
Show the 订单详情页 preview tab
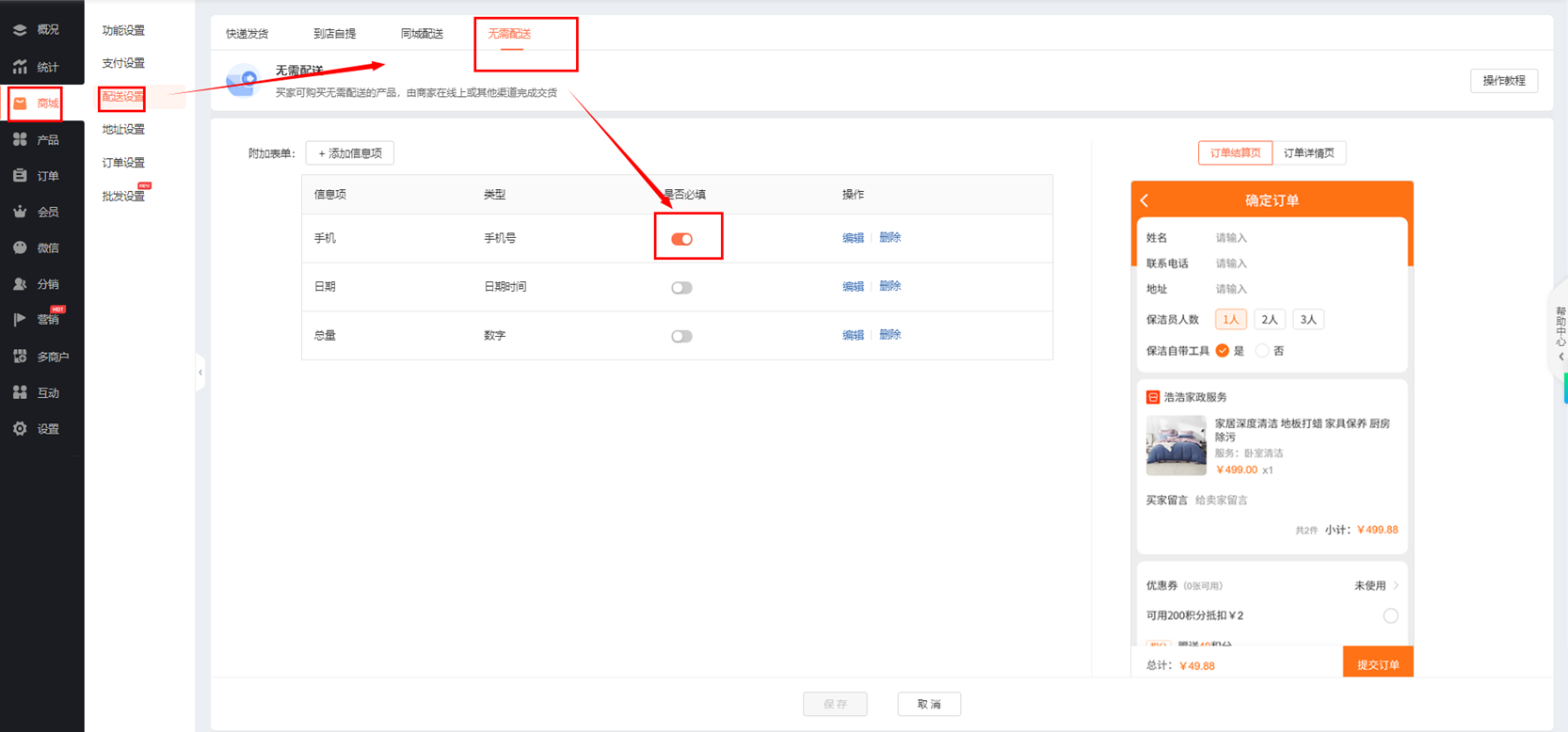[x=1309, y=153]
